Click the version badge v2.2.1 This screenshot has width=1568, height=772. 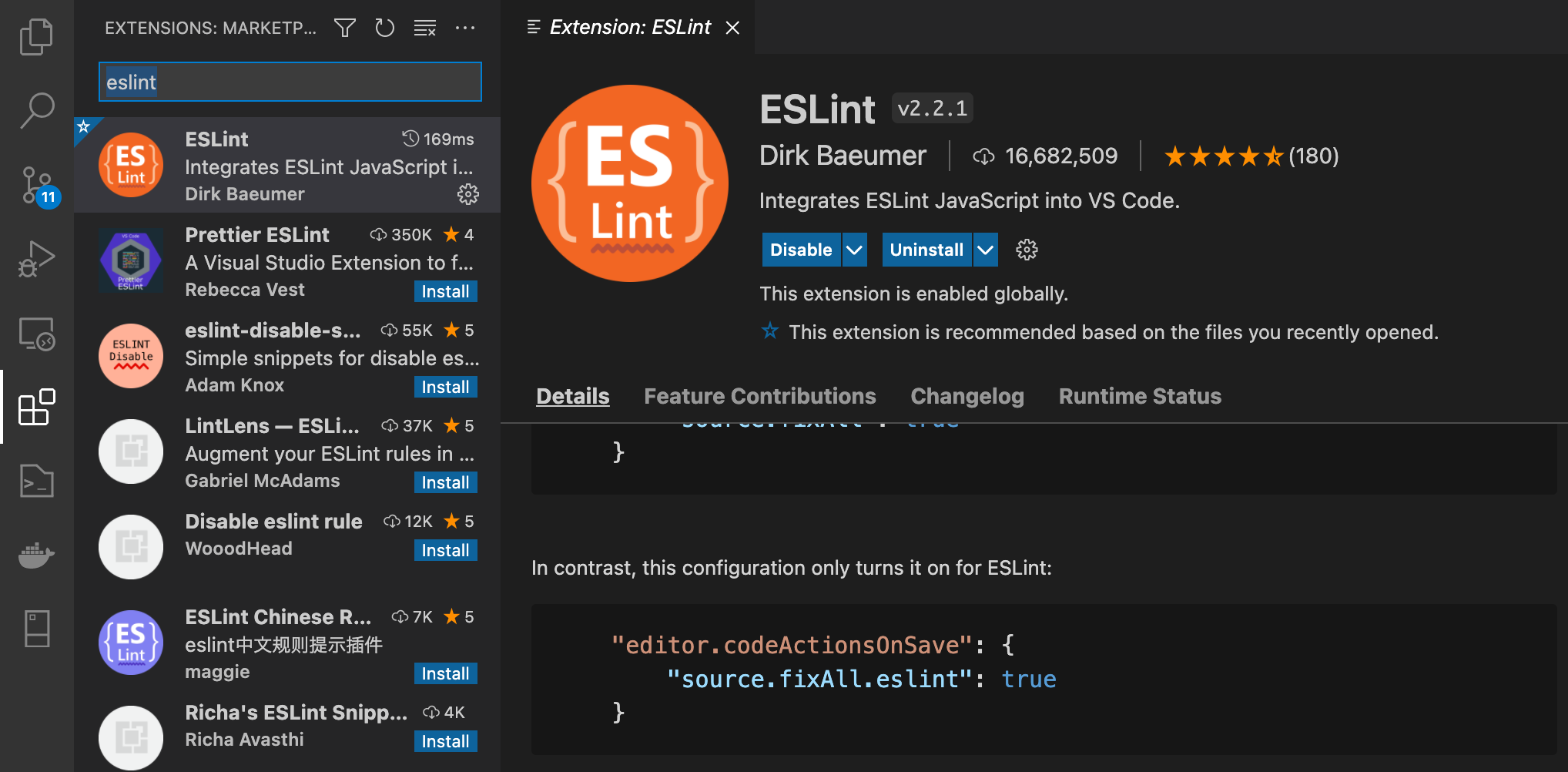pos(933,109)
